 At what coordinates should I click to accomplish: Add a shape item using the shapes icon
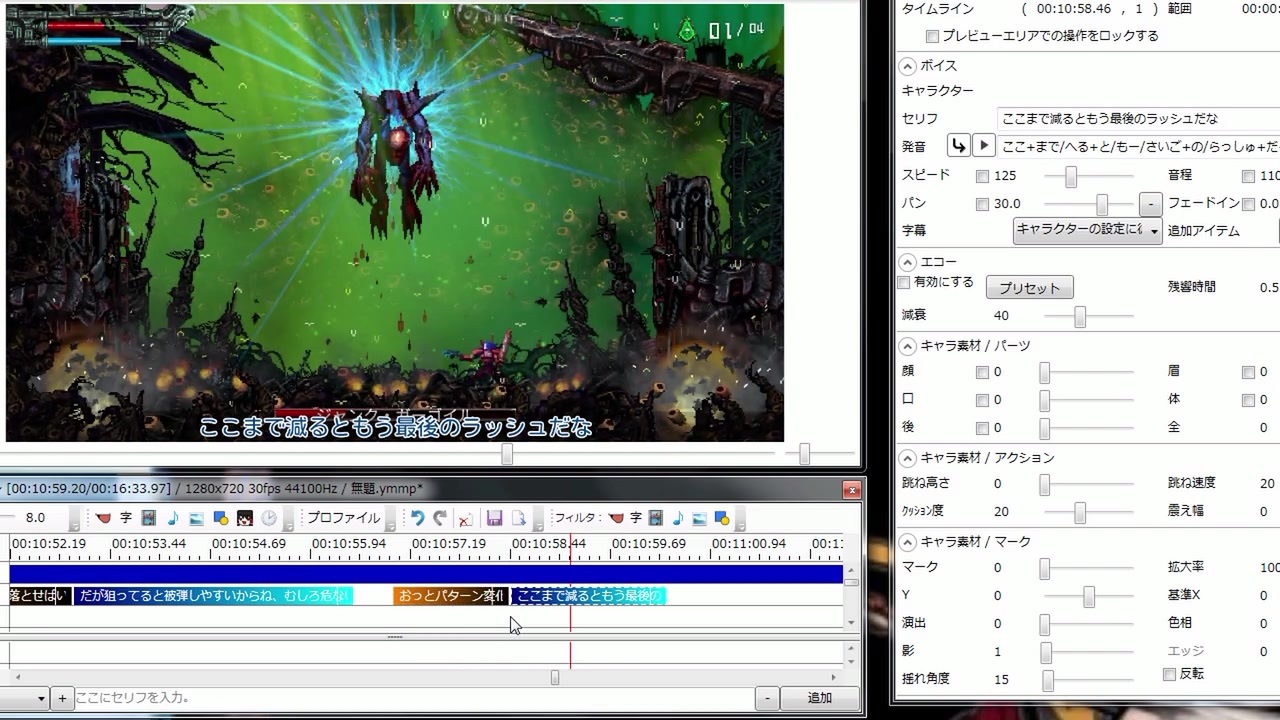coord(221,518)
